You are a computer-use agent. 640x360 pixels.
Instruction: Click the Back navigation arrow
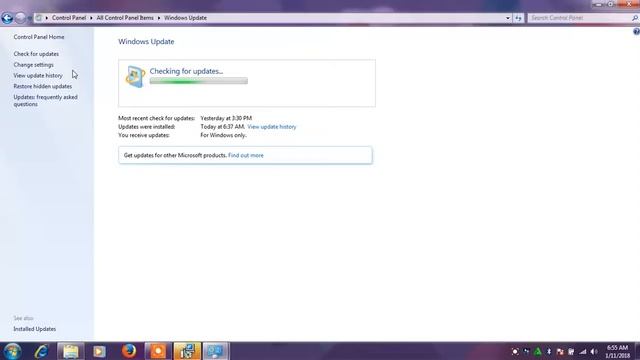pyautogui.click(x=7, y=18)
